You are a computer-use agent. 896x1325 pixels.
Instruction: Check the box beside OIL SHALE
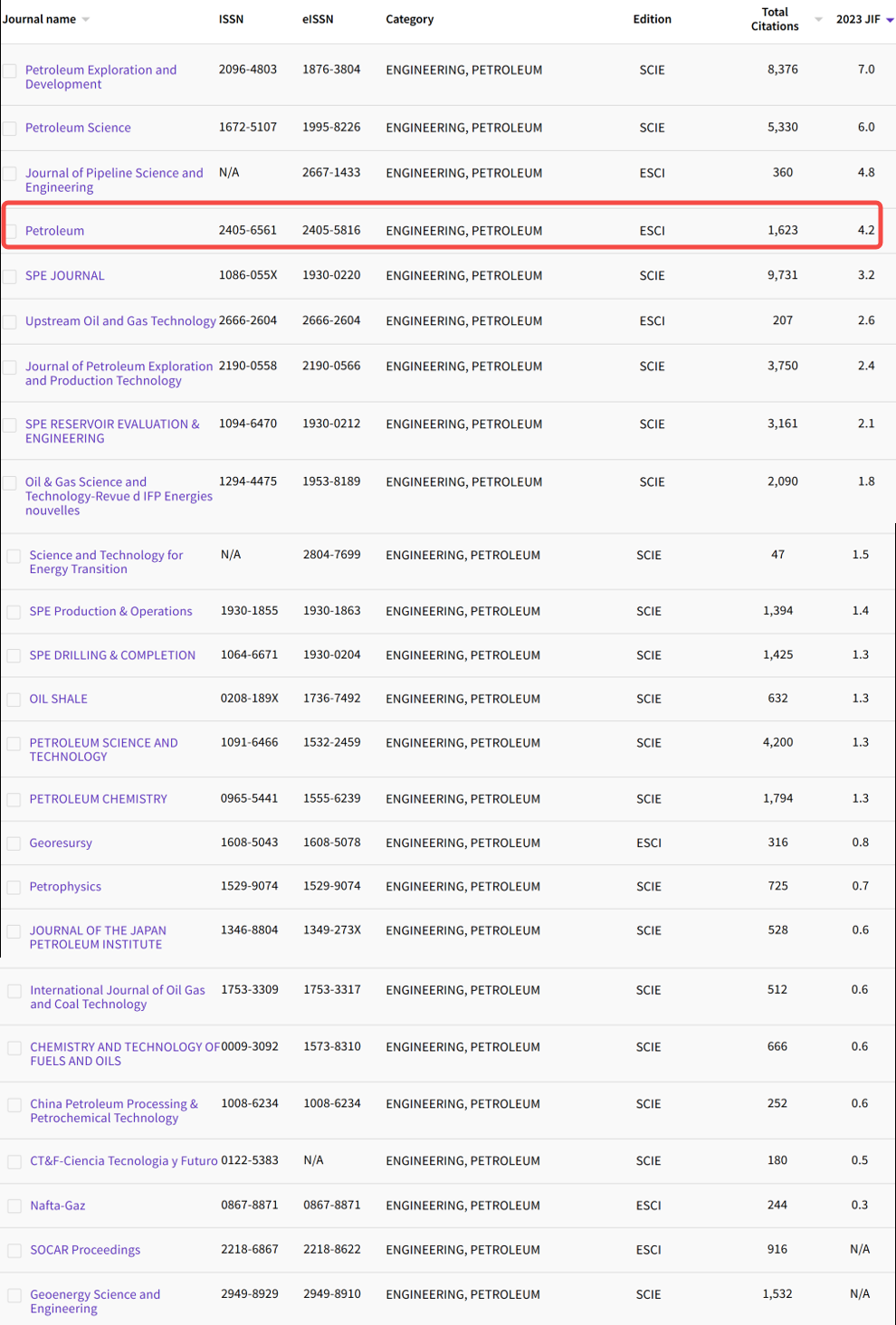pos(14,700)
